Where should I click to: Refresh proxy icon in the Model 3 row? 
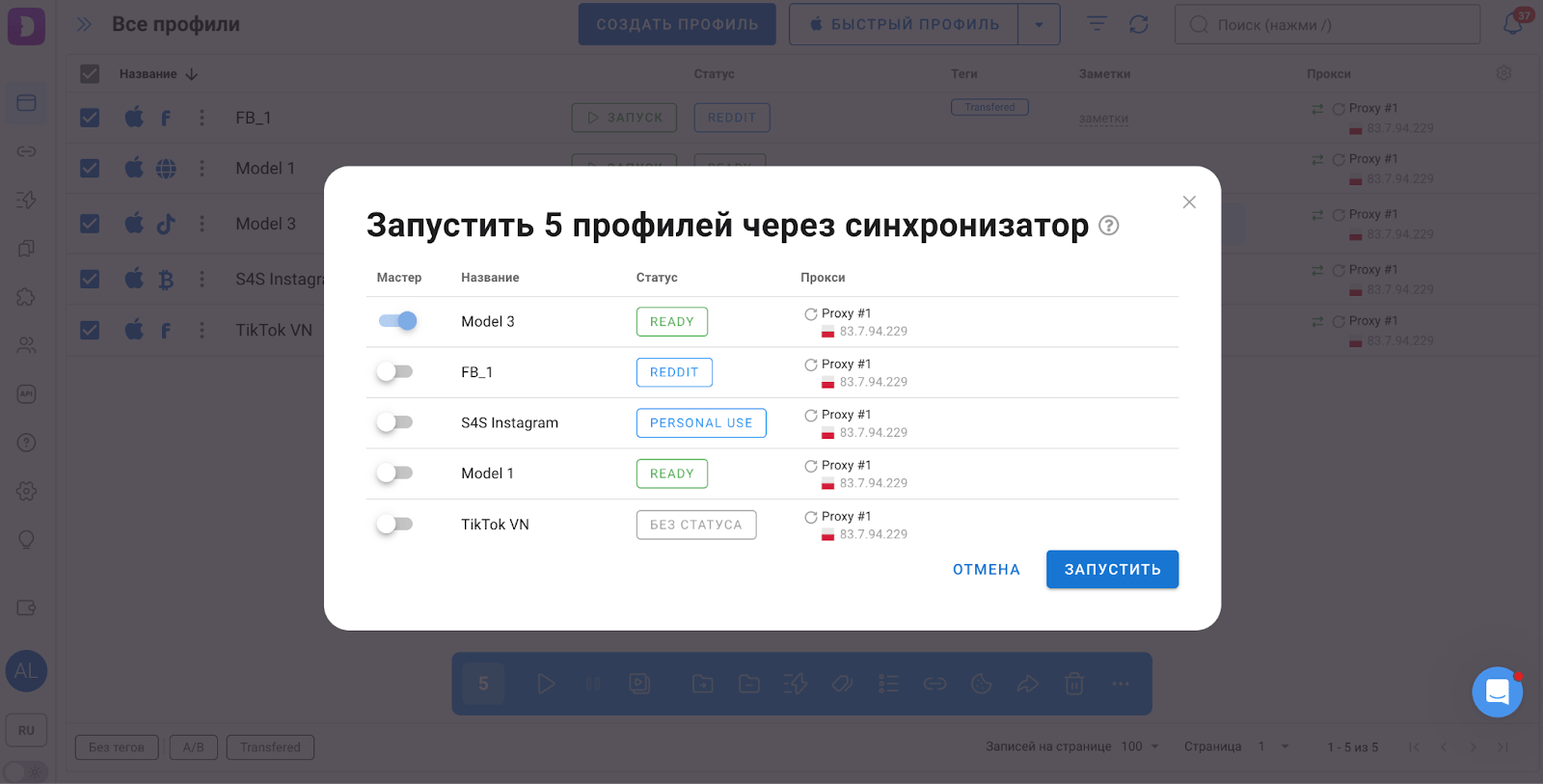(811, 314)
